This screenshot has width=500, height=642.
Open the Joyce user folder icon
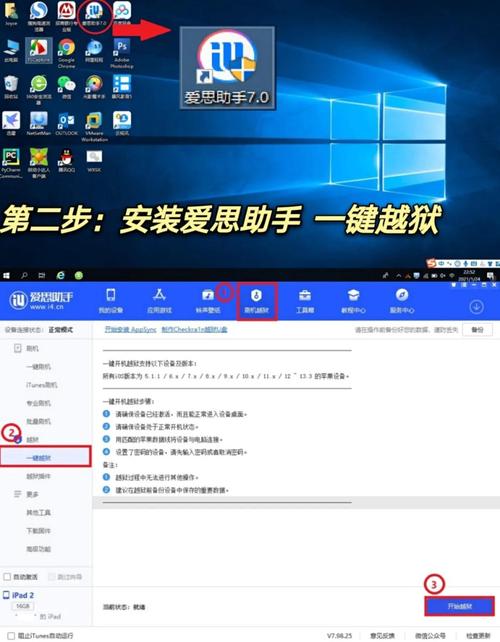pos(11,14)
